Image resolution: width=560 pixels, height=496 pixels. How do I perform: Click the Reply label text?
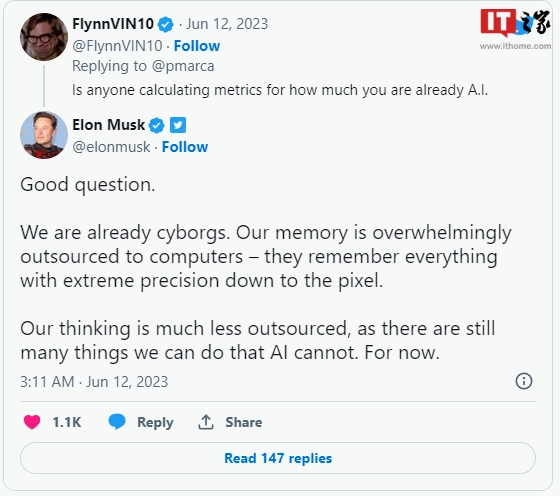tap(155, 422)
